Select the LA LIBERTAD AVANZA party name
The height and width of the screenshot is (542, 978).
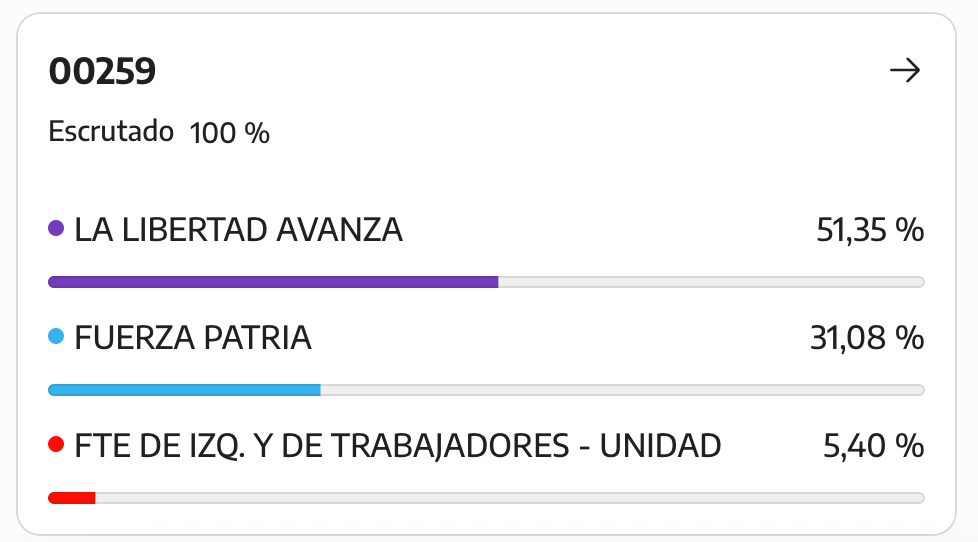point(238,230)
